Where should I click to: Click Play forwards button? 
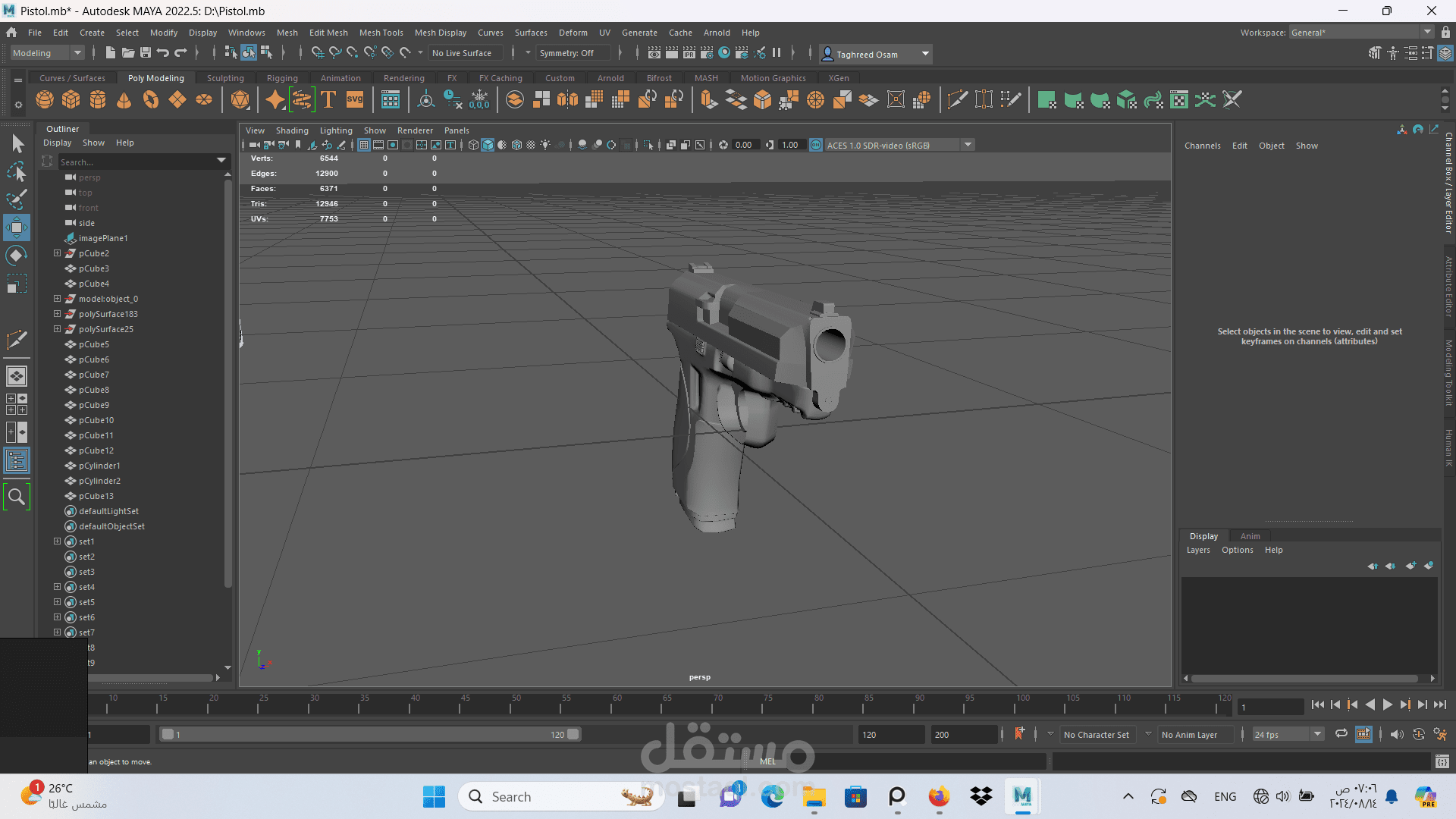pyautogui.click(x=1387, y=704)
